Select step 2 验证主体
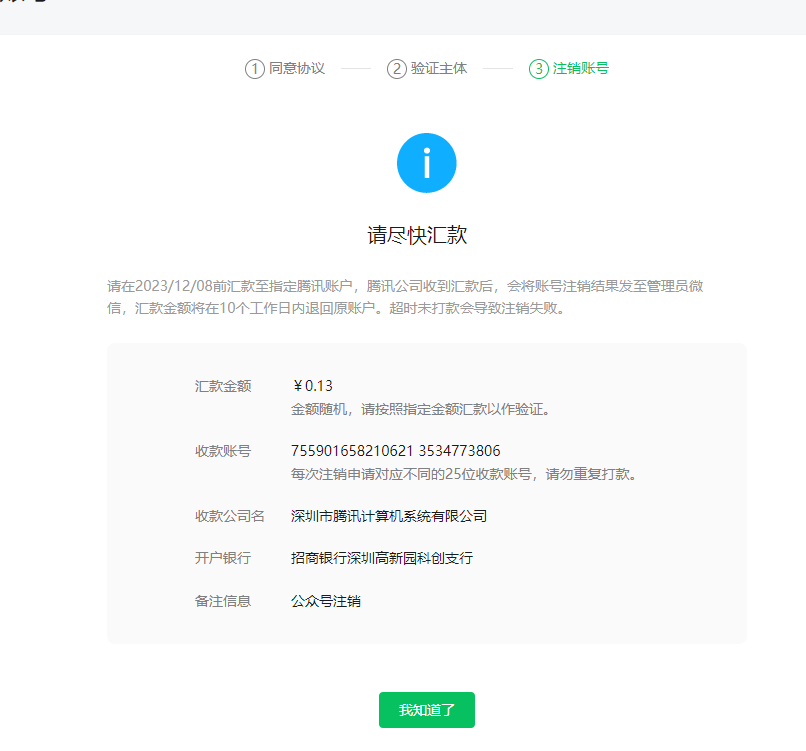The width and height of the screenshot is (806, 751). [427, 68]
